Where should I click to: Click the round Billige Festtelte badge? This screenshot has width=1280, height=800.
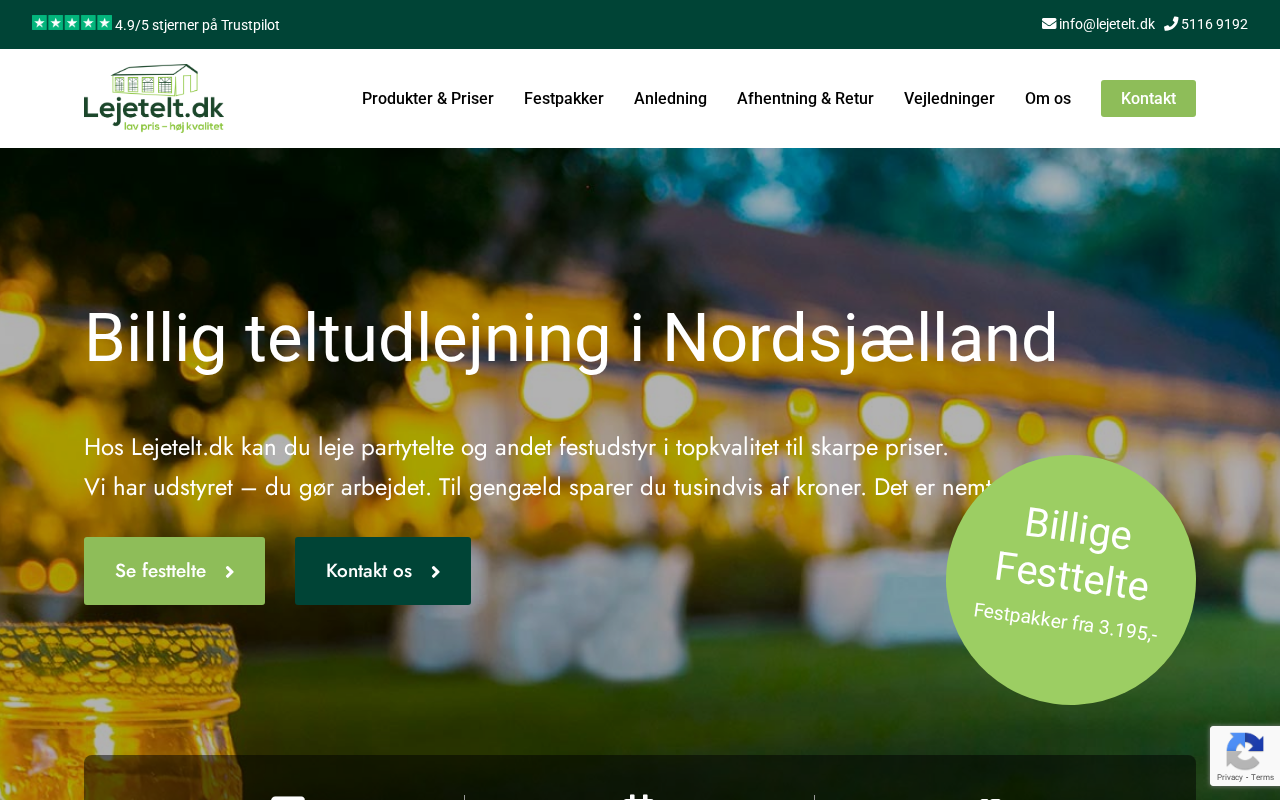(1071, 580)
